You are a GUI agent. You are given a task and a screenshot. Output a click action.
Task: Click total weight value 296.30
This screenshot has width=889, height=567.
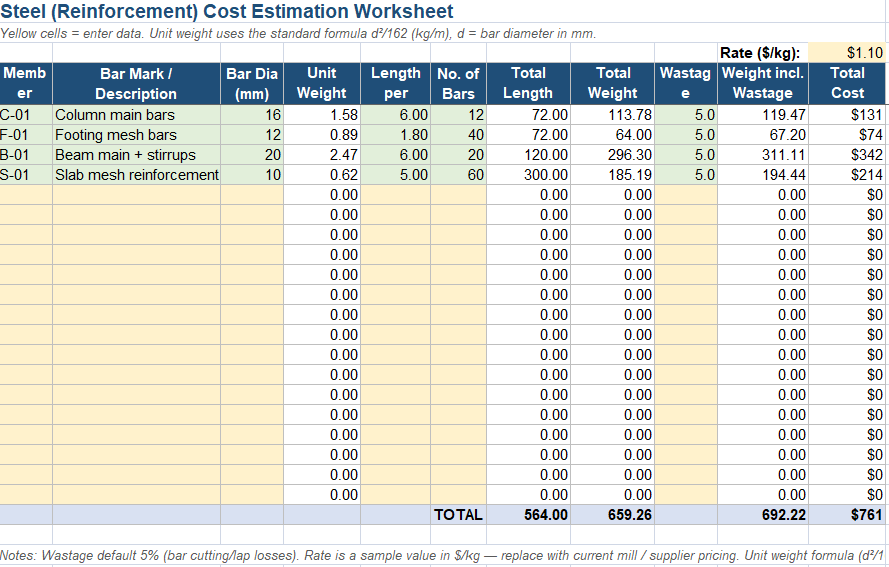612,155
